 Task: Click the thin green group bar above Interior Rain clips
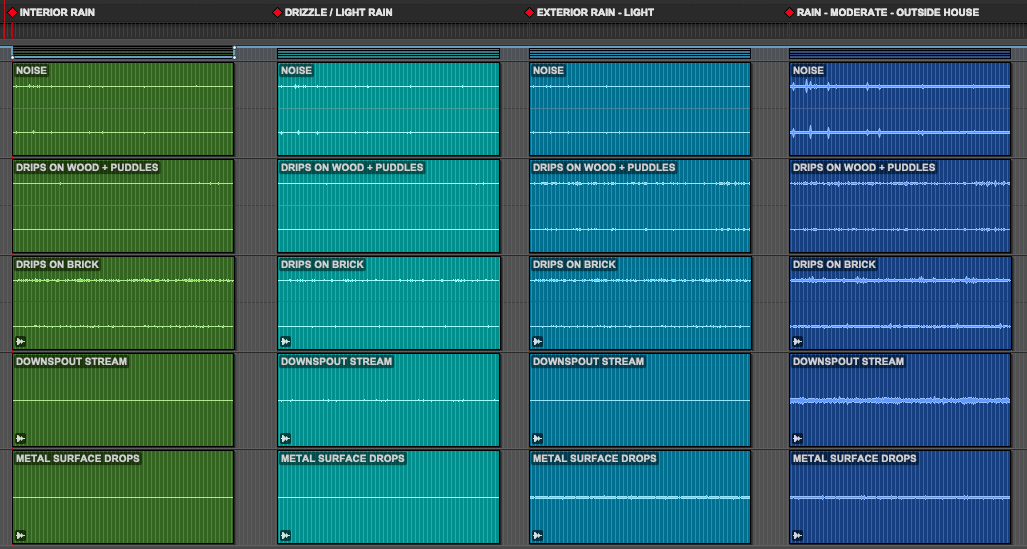click(x=123, y=53)
